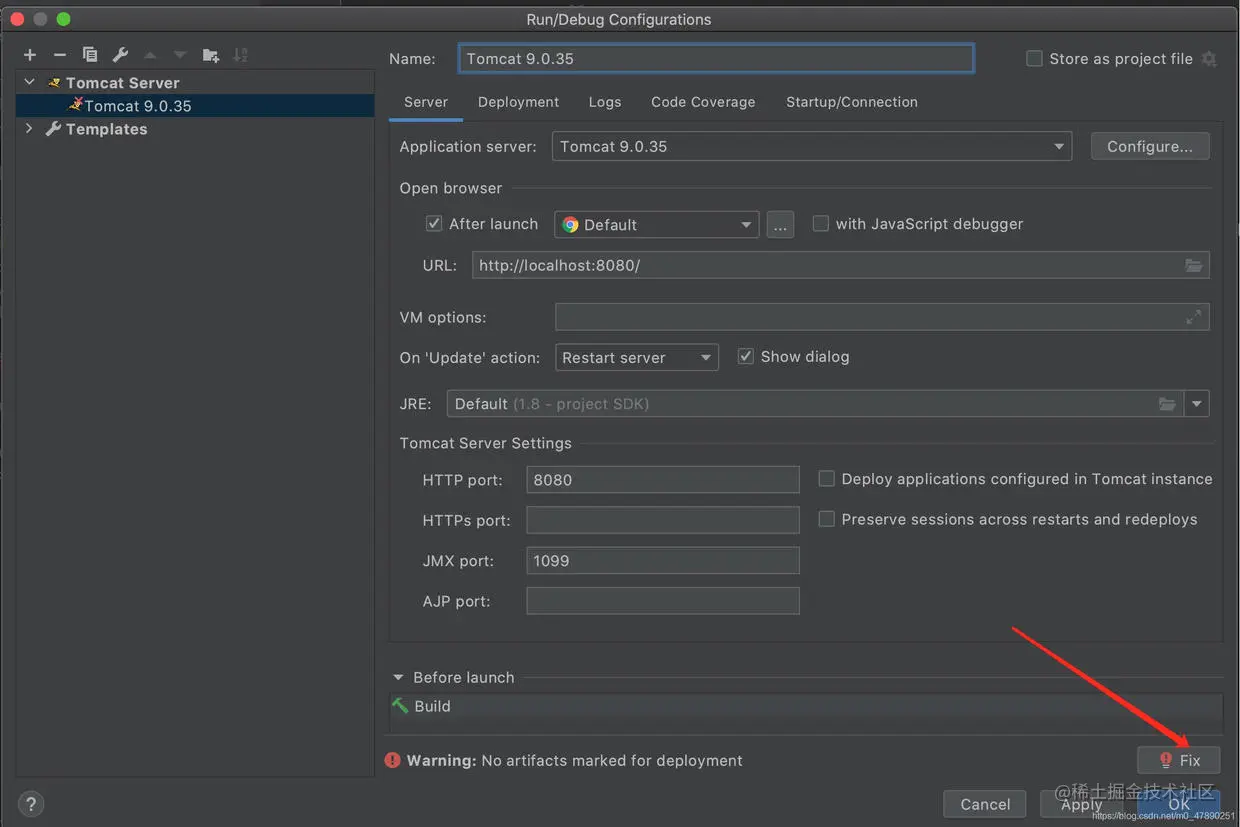Viewport: 1240px width, 827px height.
Task: Click JMX port field 1099
Action: tap(663, 560)
